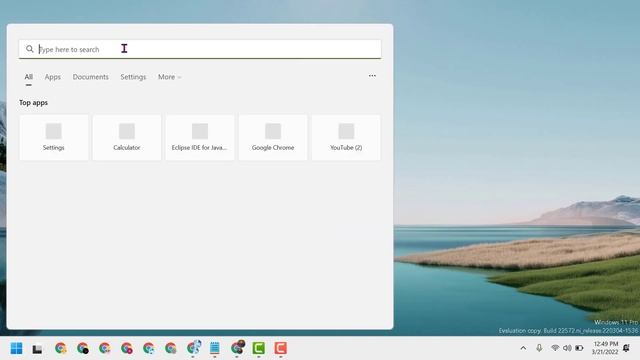
Task: Open YouTube (2) from Top apps
Action: pyautogui.click(x=346, y=138)
